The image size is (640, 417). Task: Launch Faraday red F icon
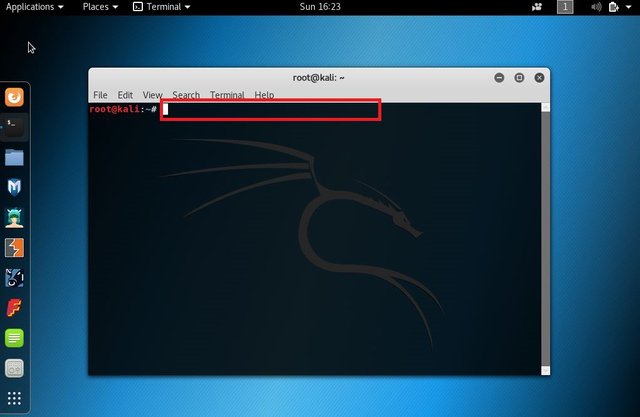(14, 308)
